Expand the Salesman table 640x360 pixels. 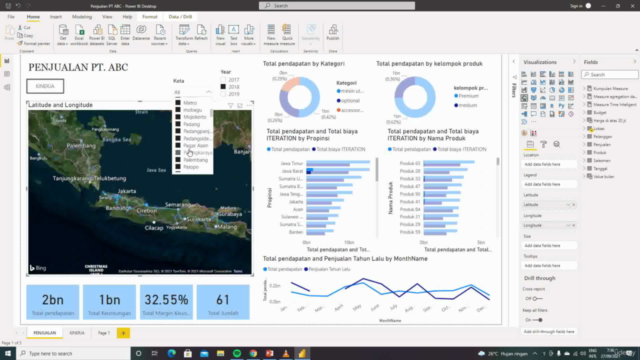[x=584, y=160]
